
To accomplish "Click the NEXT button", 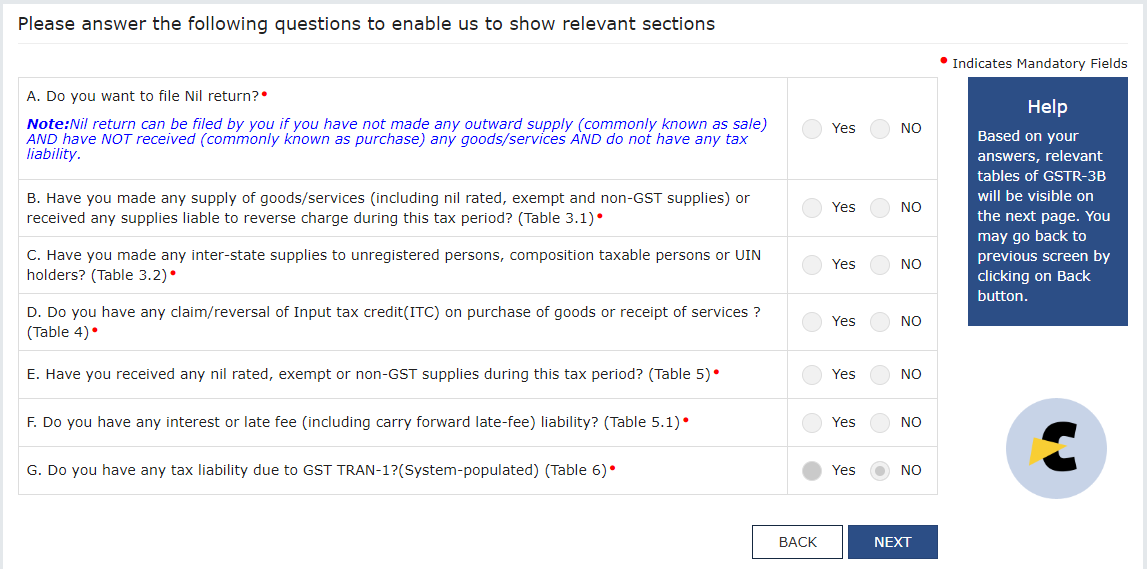I will pyautogui.click(x=892, y=542).
